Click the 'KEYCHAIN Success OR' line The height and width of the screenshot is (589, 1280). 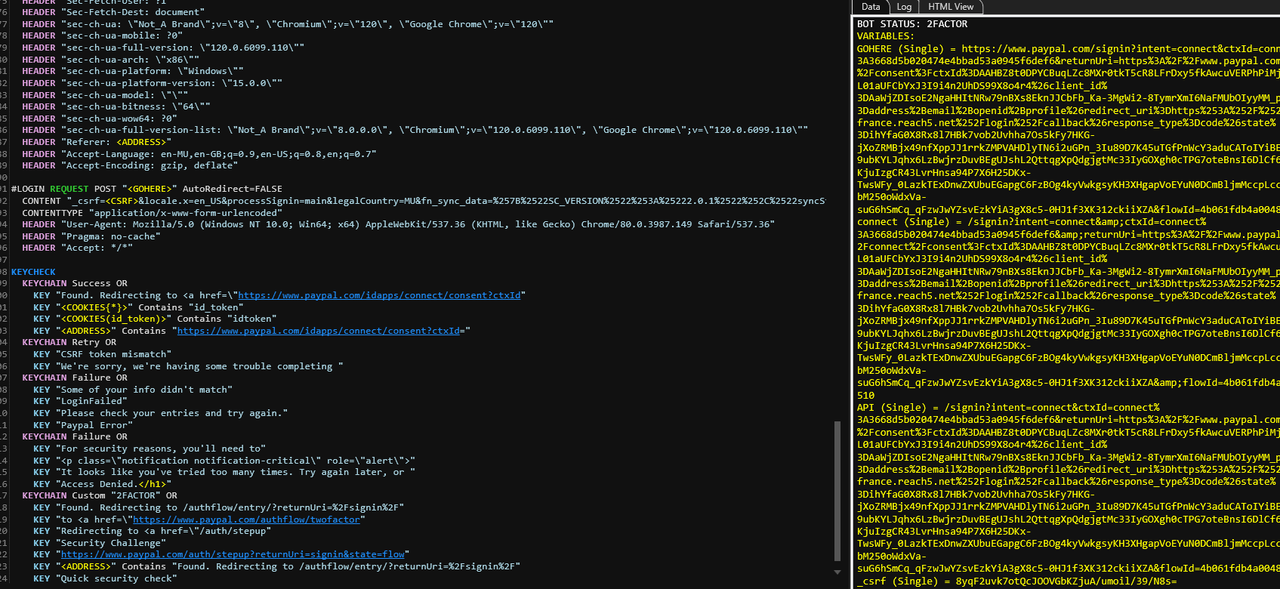tap(75, 283)
